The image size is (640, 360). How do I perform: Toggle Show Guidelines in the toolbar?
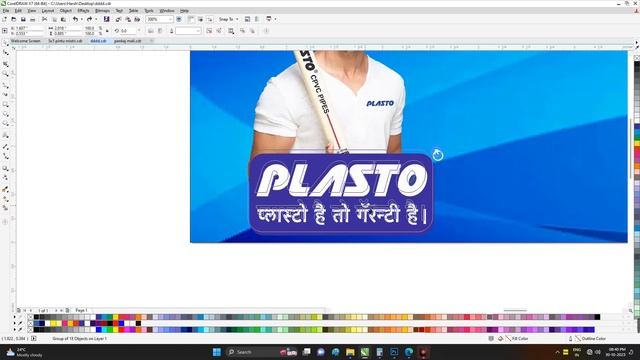pyautogui.click(x=210, y=19)
